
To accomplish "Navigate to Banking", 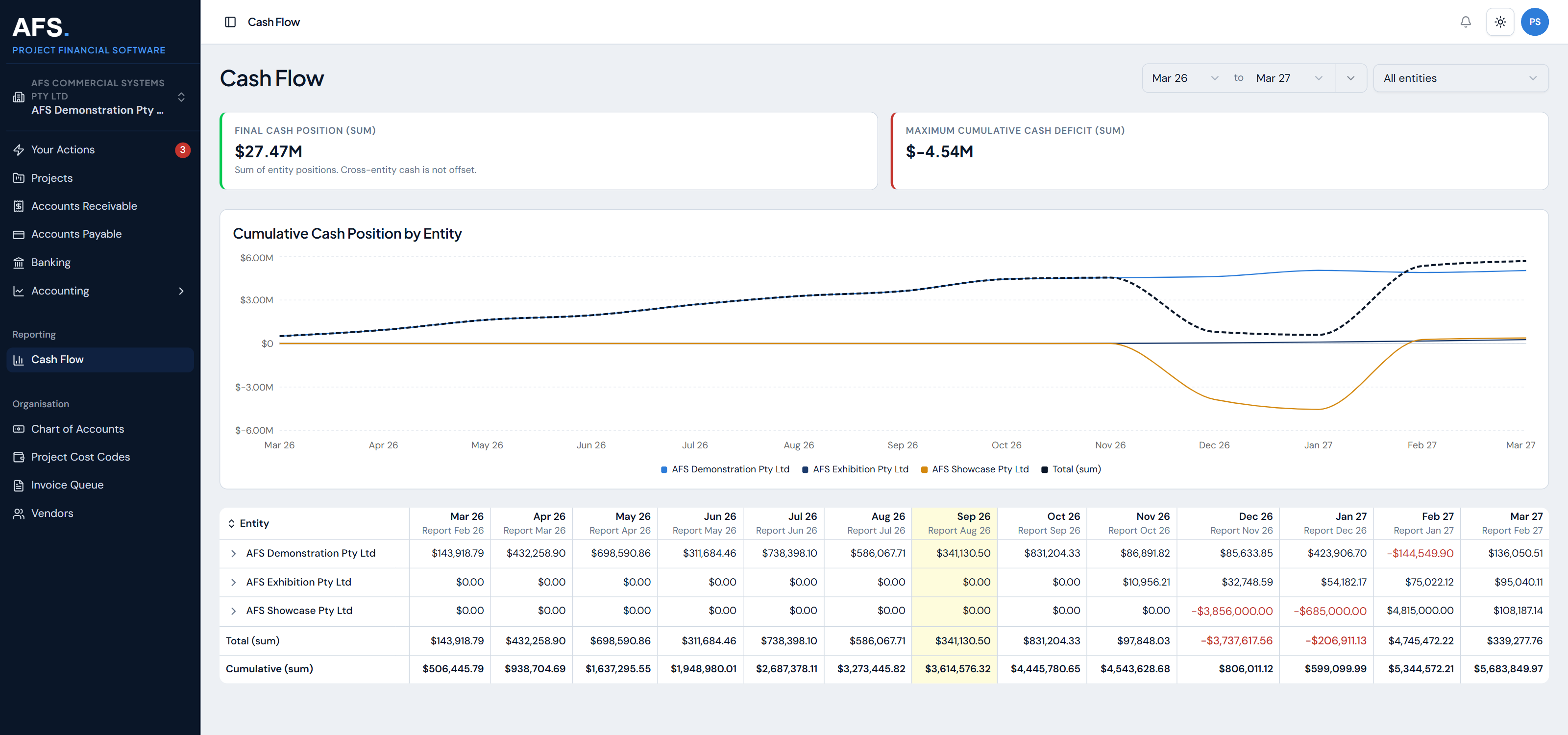I will 100,263.
